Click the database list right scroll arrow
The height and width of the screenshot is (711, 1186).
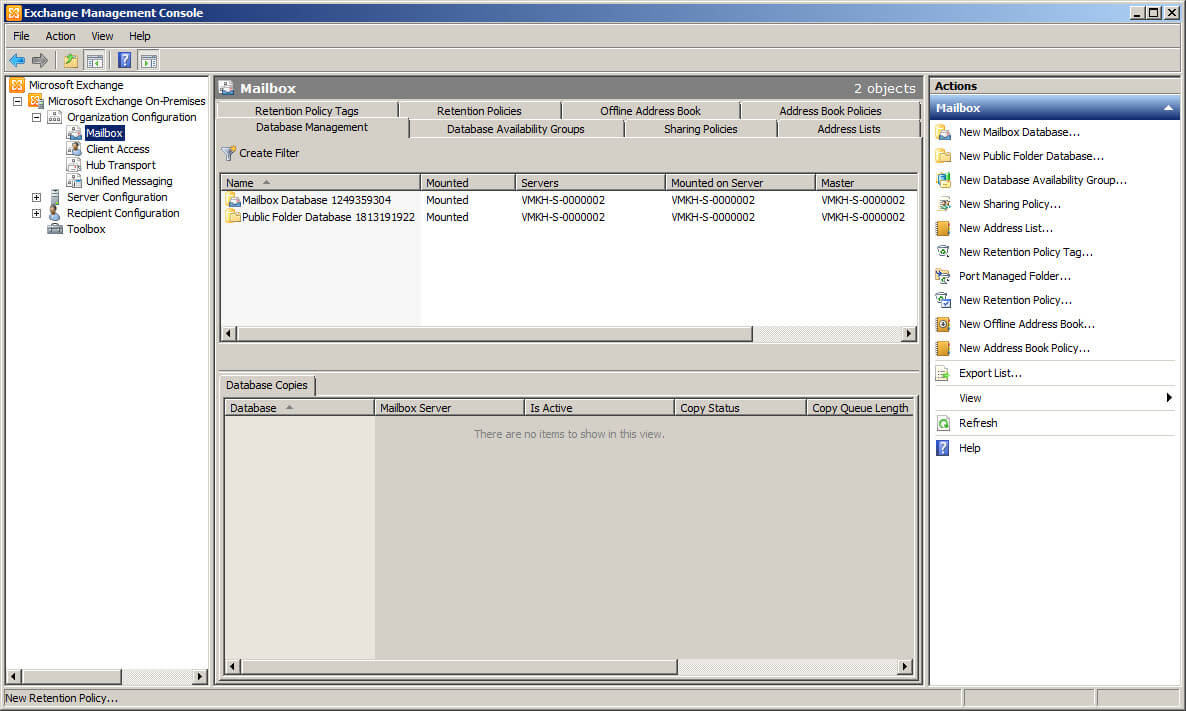(x=909, y=334)
